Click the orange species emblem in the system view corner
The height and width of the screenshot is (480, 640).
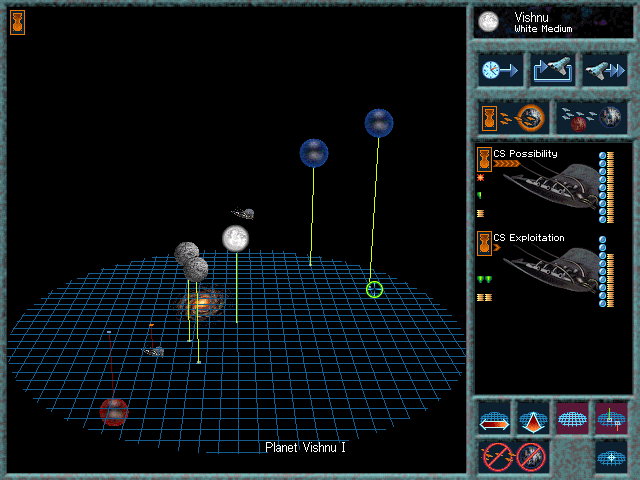18,22
